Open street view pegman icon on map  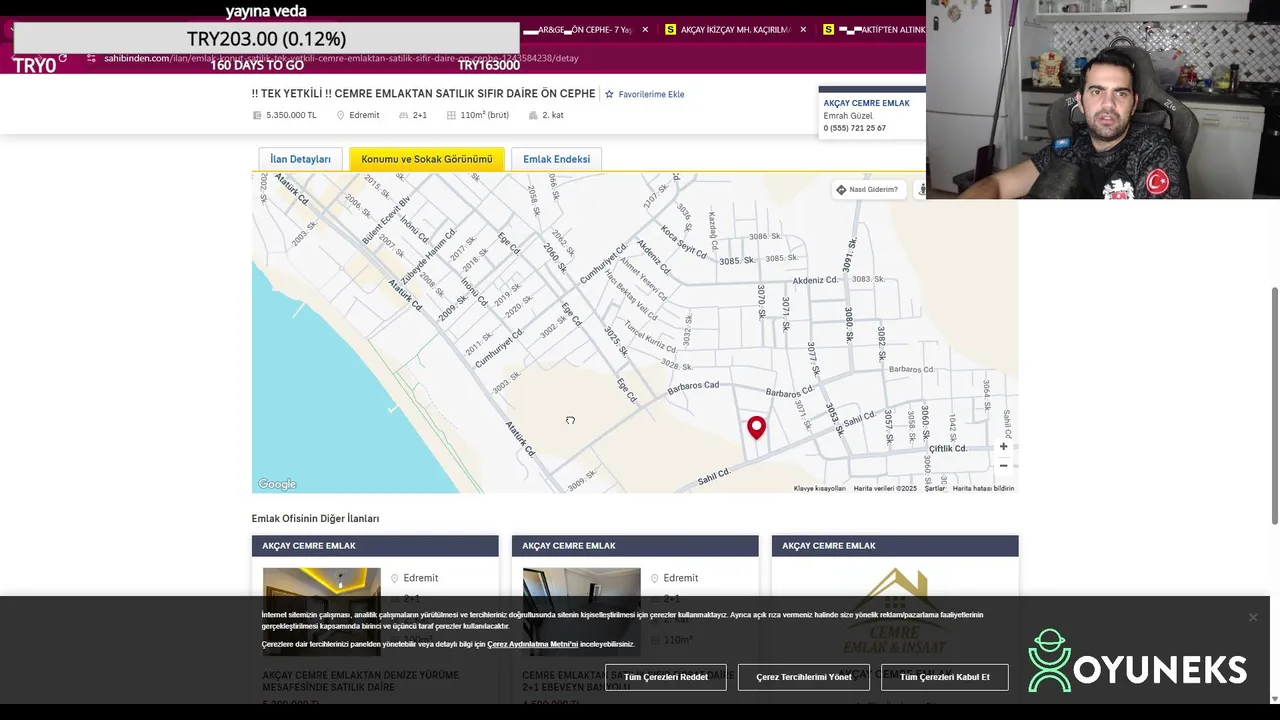(x=920, y=189)
